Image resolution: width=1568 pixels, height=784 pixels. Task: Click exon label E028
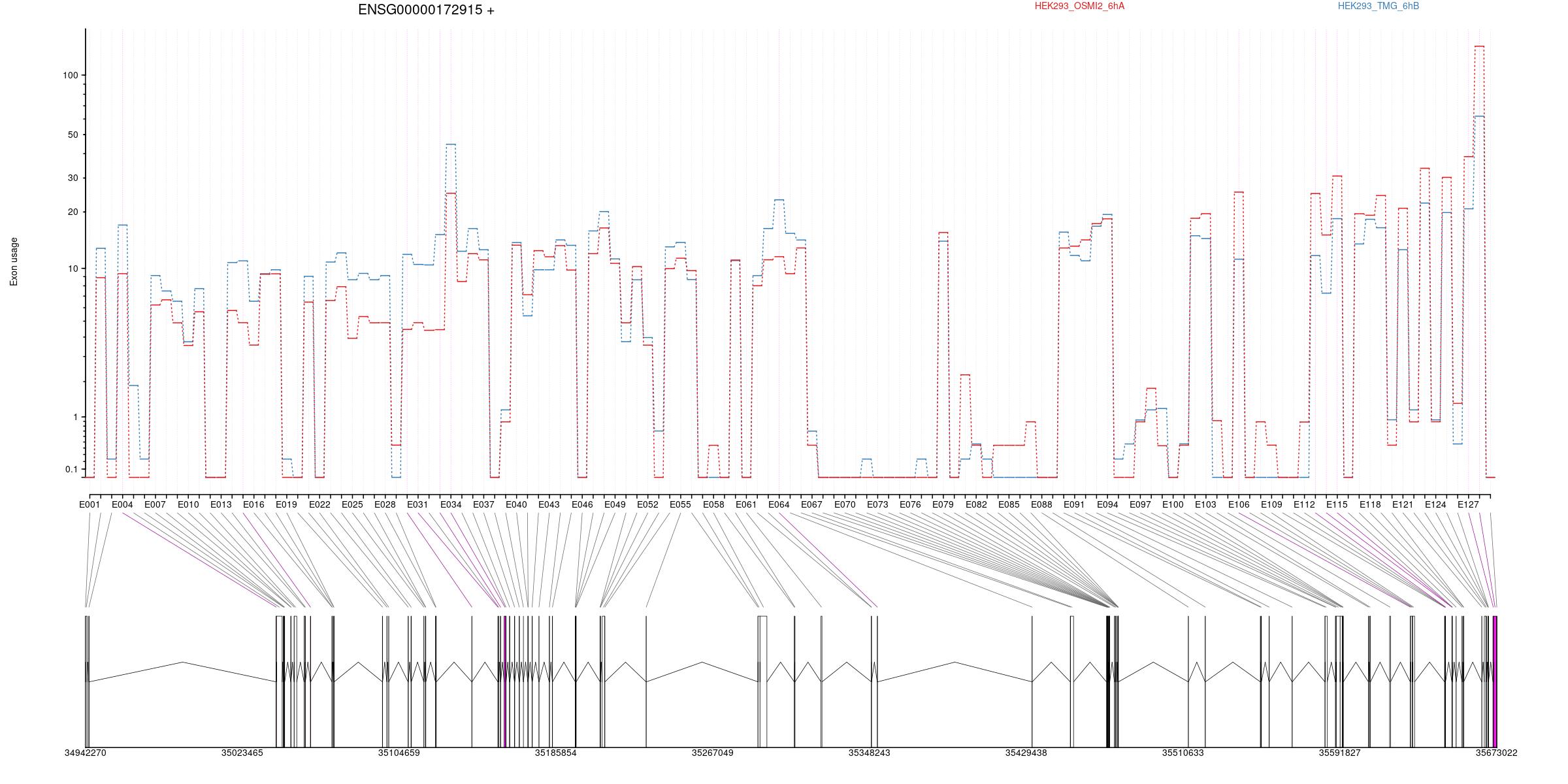point(385,504)
